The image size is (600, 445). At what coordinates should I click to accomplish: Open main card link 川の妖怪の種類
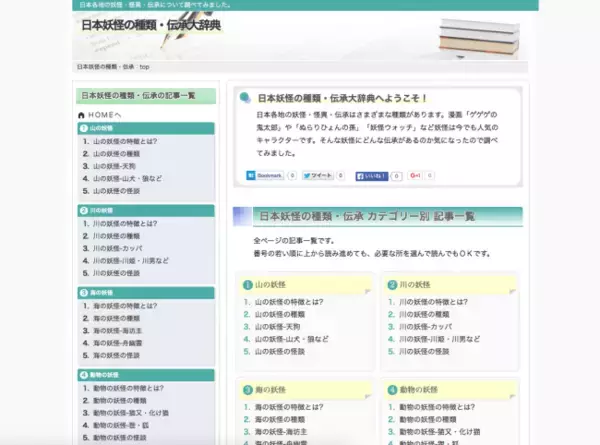pyautogui.click(x=424, y=314)
